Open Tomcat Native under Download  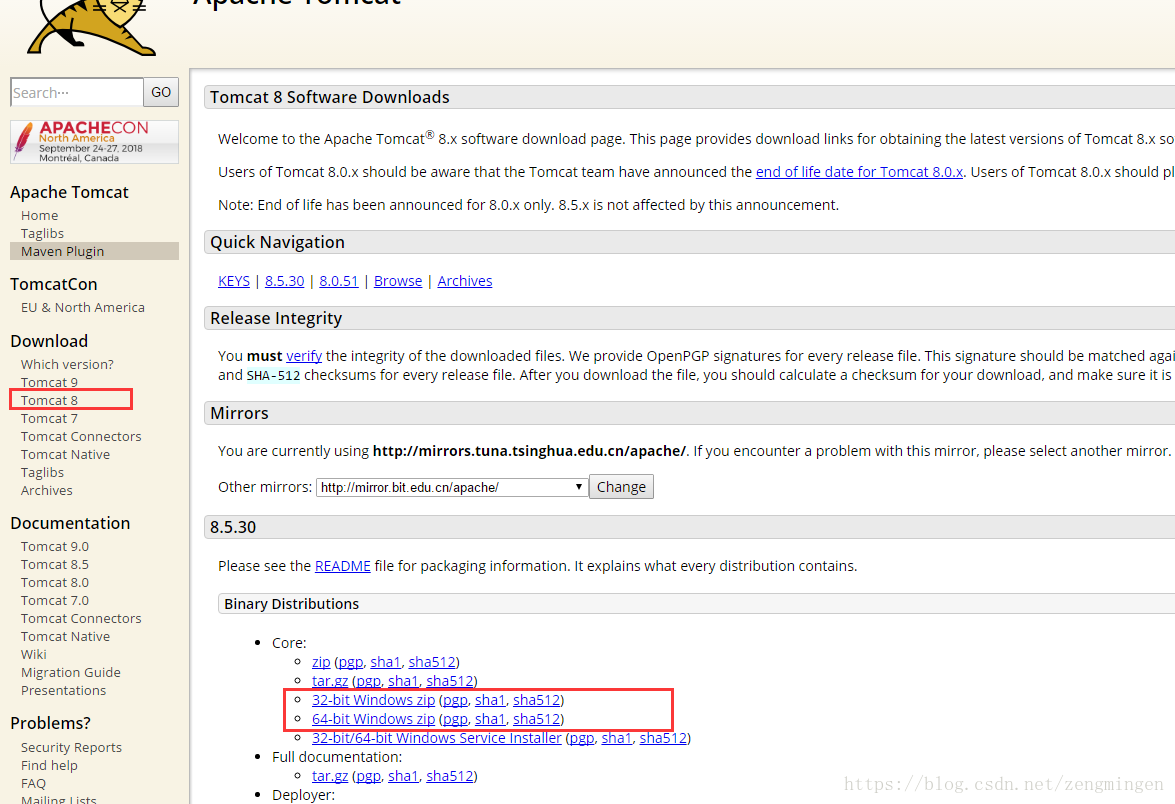(x=65, y=455)
